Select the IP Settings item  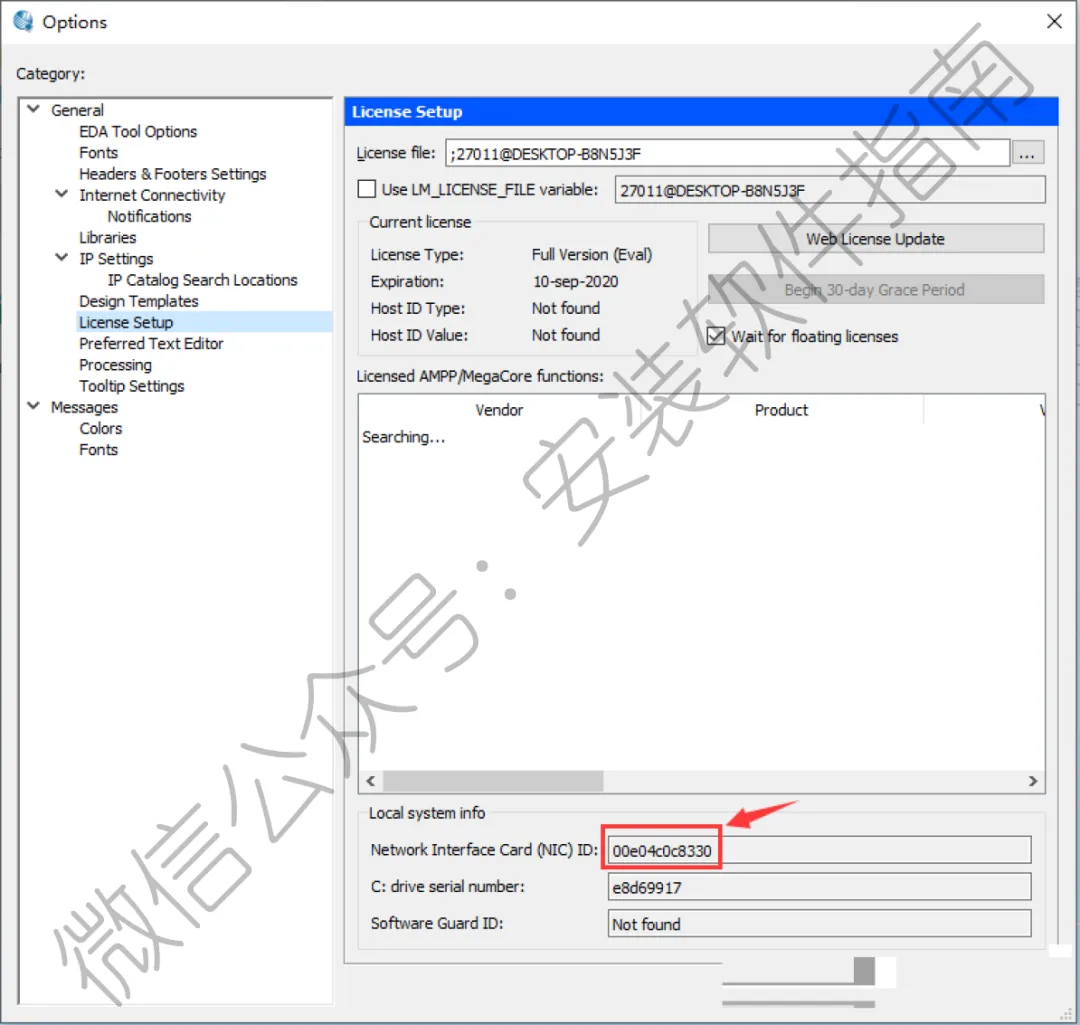tap(116, 259)
